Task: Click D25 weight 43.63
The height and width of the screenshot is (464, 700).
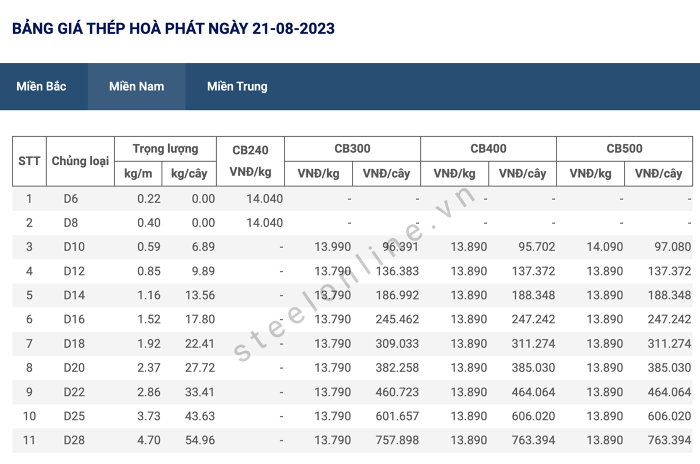Action: pos(200,416)
